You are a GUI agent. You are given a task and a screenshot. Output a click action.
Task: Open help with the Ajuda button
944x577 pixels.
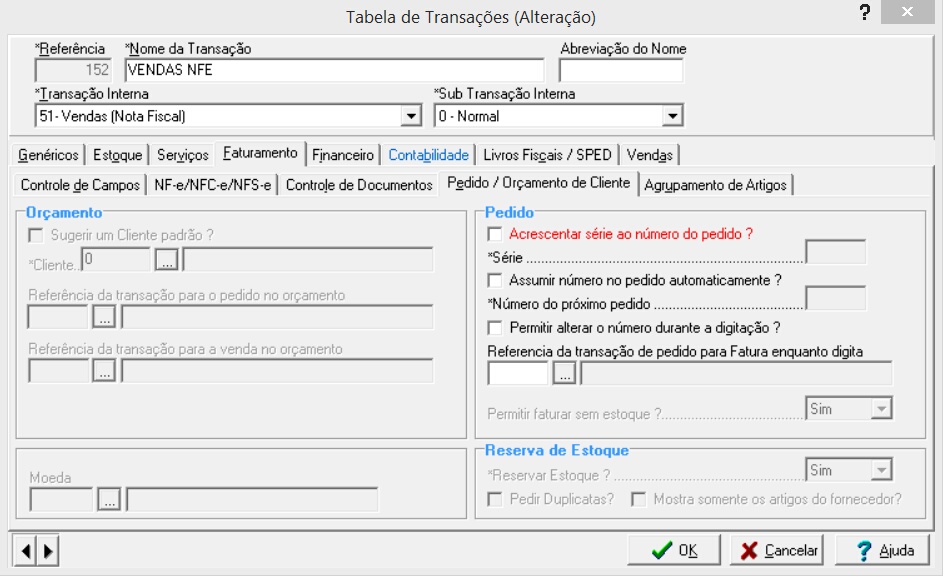(x=882, y=550)
